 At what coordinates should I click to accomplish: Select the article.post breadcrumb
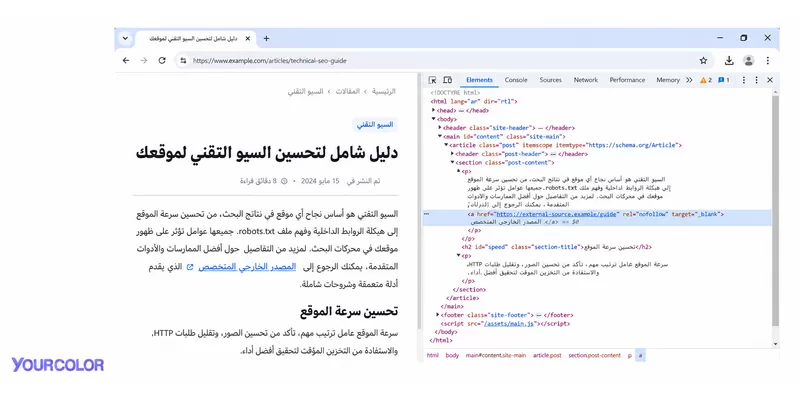click(547, 356)
